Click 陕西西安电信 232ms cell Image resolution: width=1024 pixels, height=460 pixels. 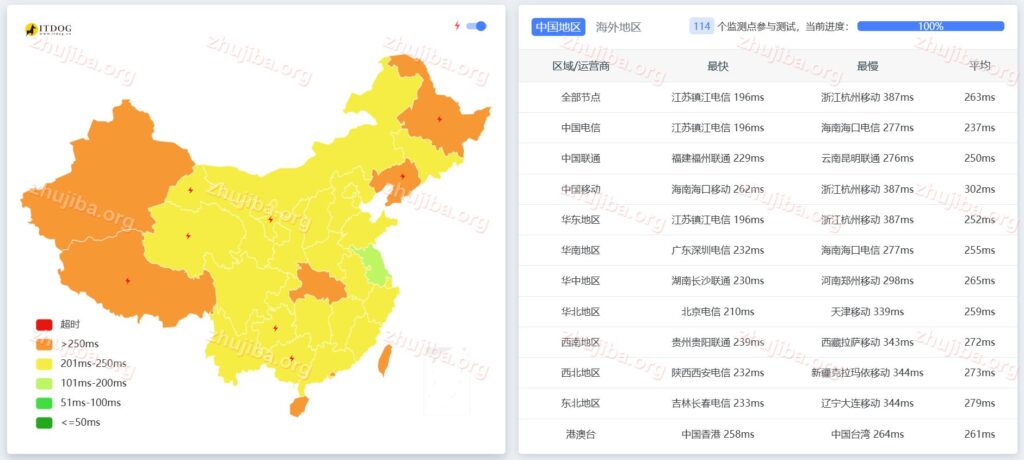coord(718,372)
